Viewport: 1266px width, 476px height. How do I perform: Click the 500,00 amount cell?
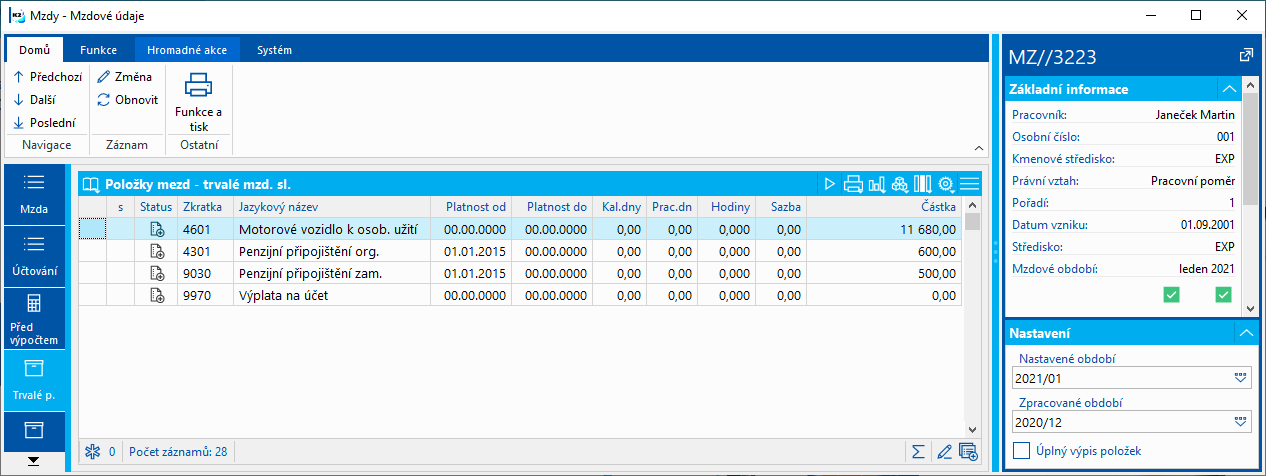pos(883,273)
